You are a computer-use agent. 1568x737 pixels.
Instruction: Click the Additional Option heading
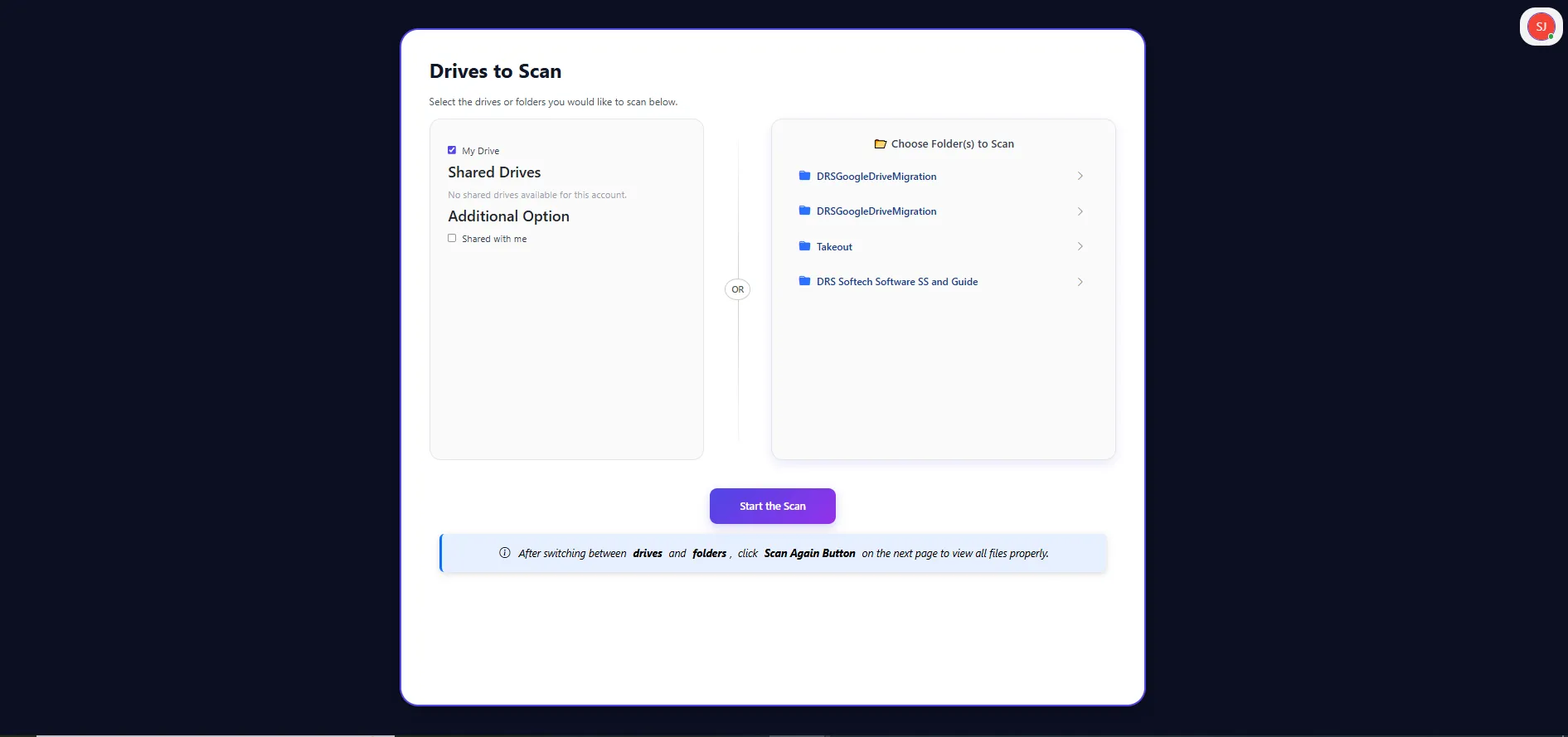pyautogui.click(x=508, y=216)
